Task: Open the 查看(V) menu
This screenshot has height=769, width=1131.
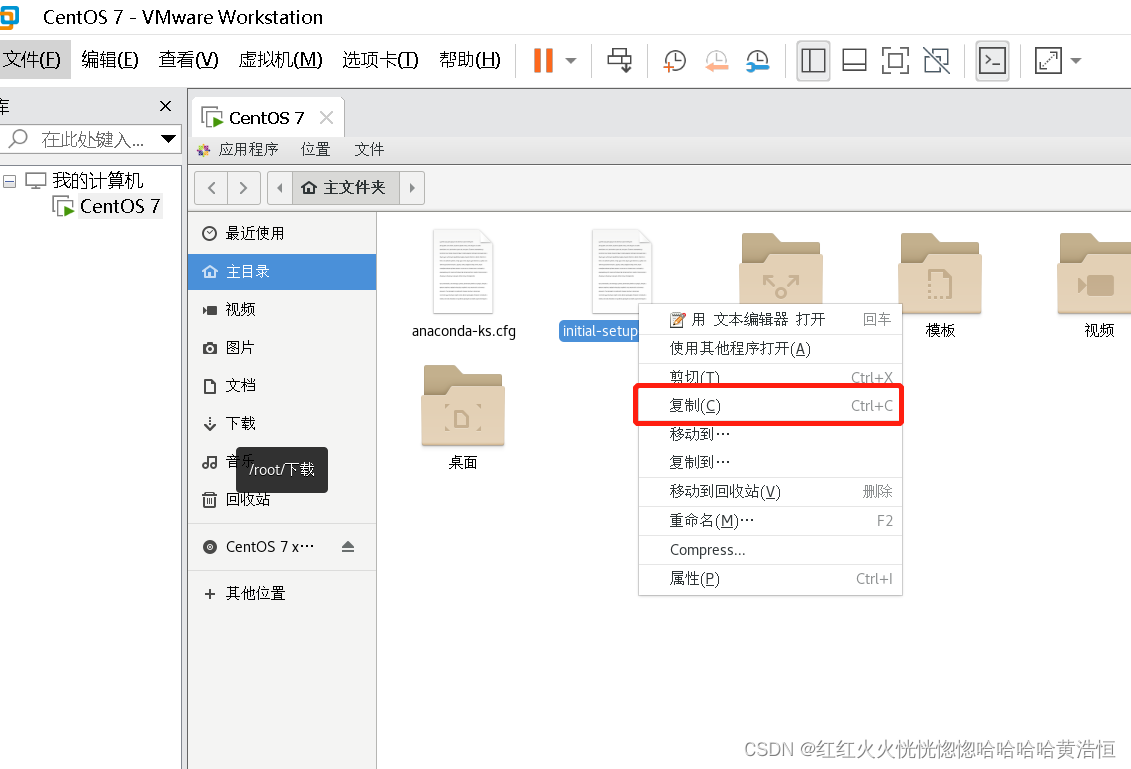Action: point(188,60)
